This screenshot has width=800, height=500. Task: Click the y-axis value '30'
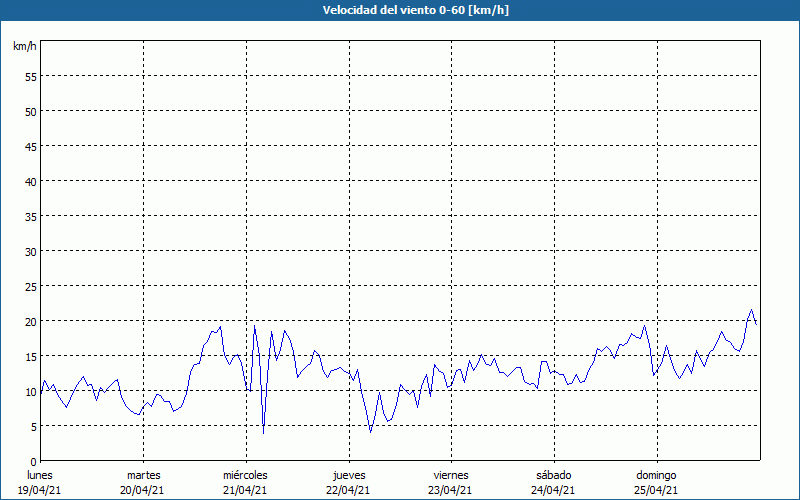click(x=31, y=252)
